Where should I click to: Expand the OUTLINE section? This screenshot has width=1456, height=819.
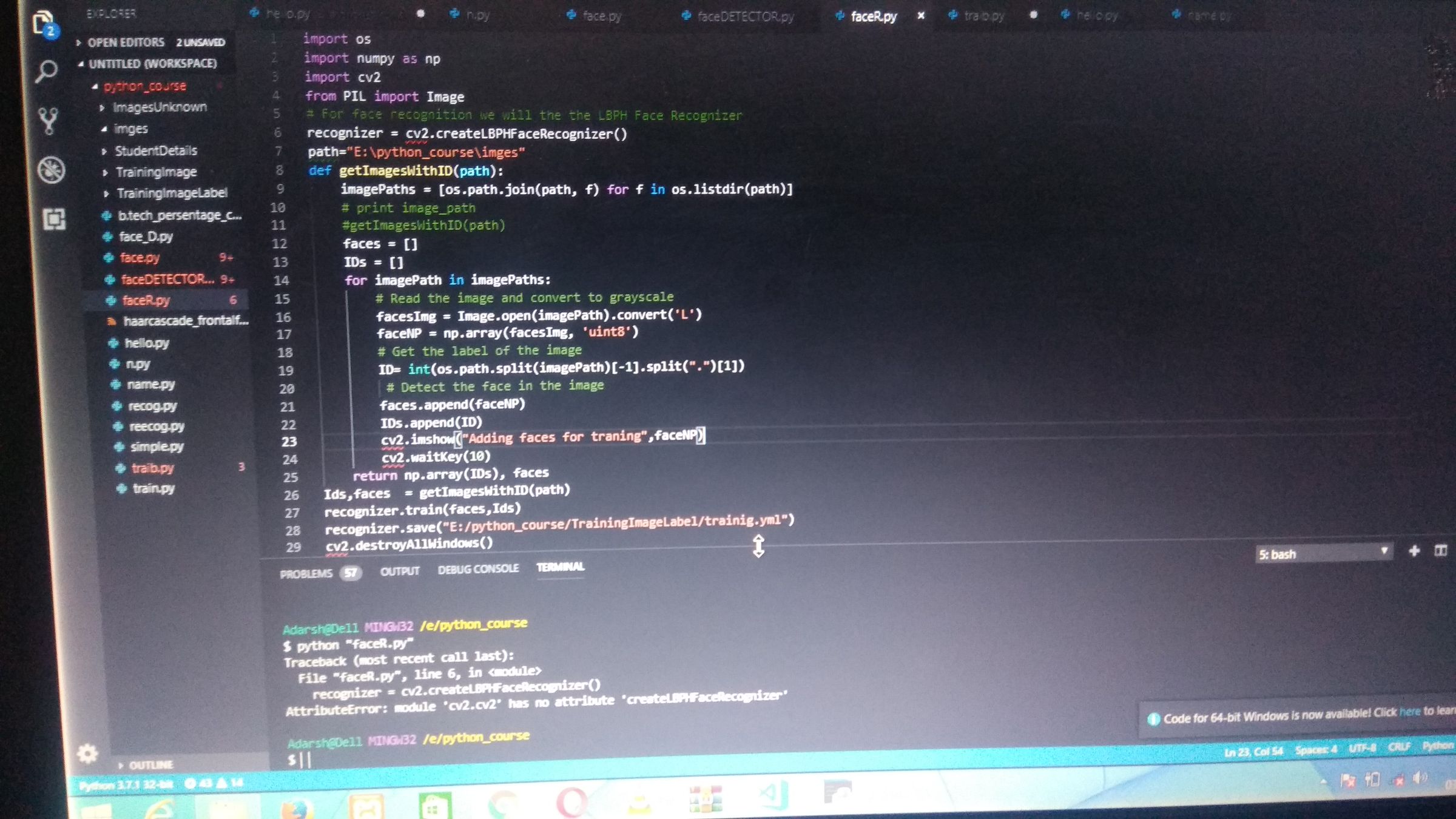tap(150, 765)
